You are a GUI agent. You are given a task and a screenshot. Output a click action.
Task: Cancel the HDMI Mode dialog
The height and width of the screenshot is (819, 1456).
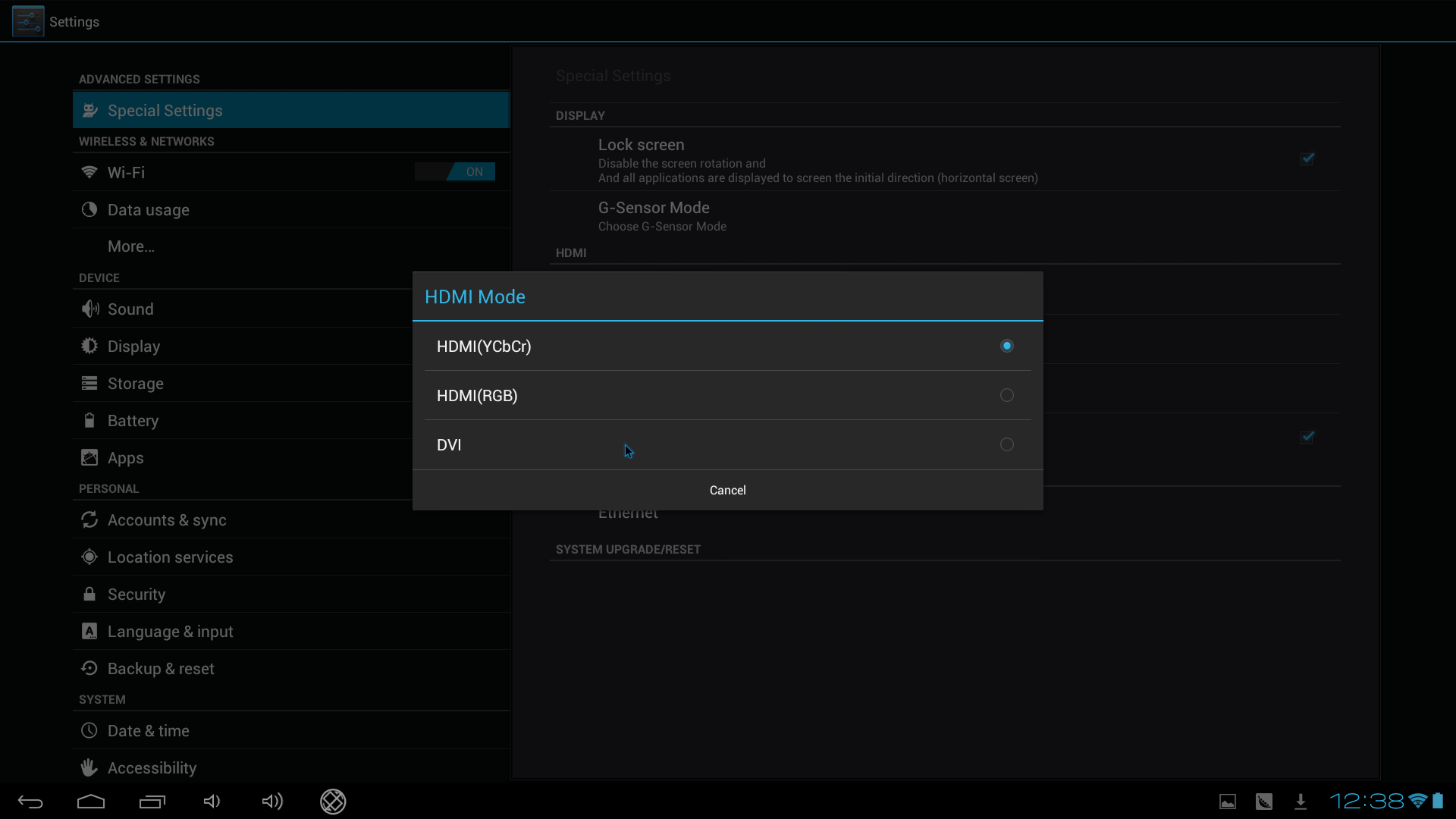pyautogui.click(x=727, y=490)
